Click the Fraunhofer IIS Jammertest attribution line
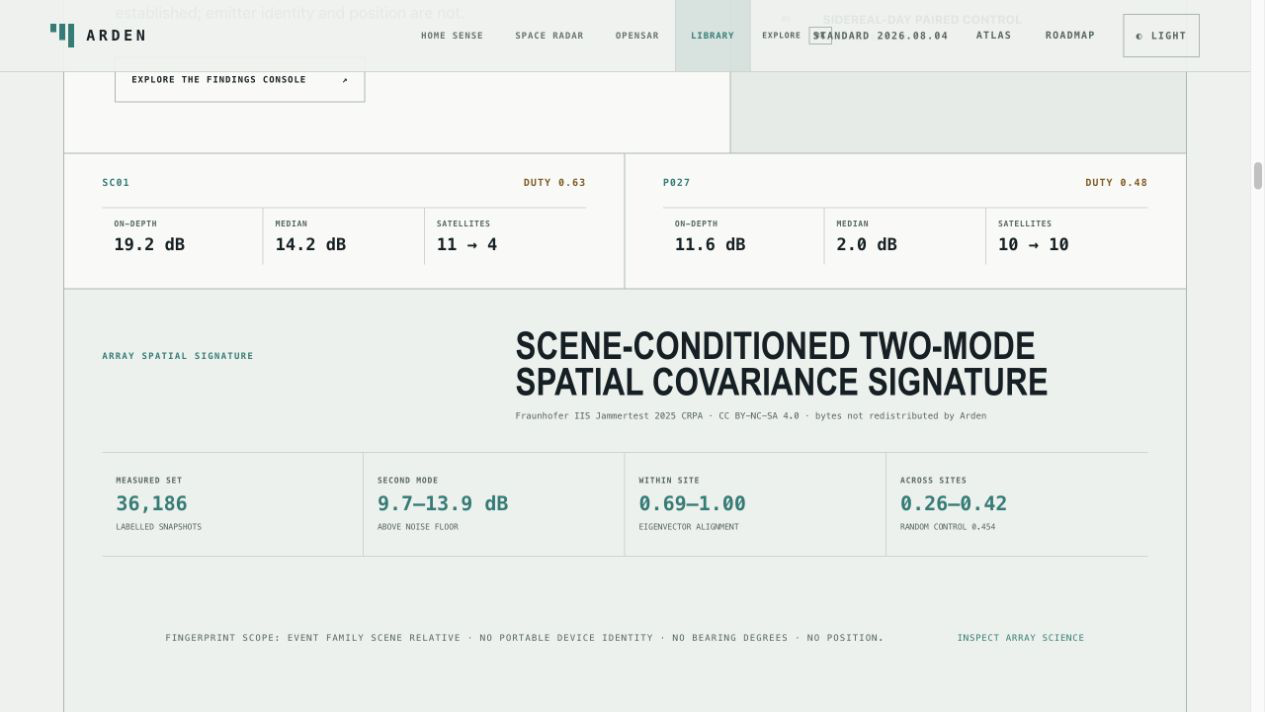 751,416
